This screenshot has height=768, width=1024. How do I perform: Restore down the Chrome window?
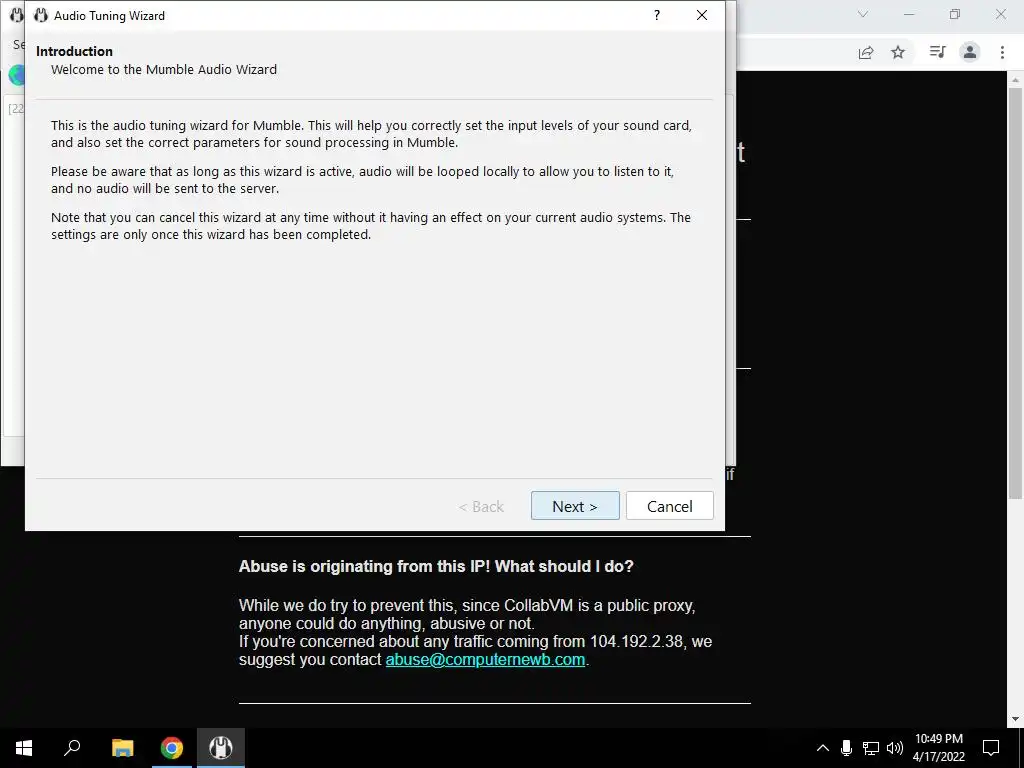coord(955,14)
